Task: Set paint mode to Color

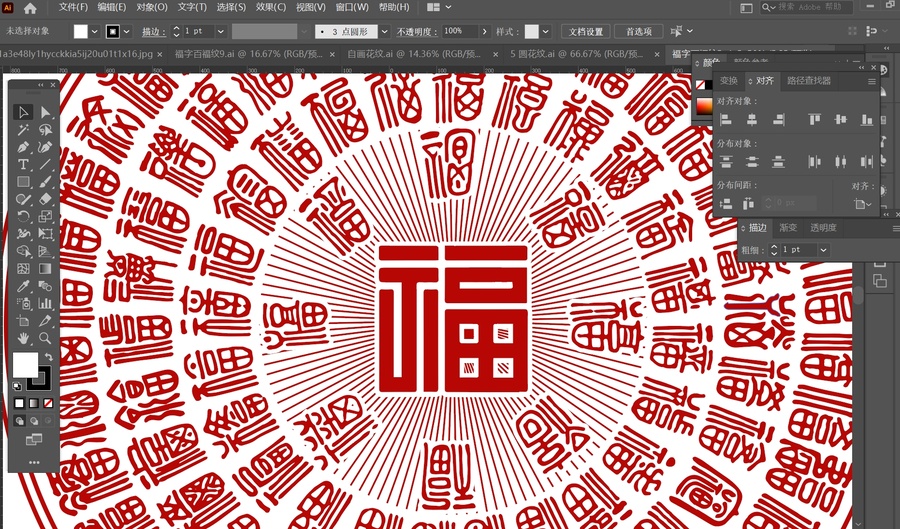Action: [20, 403]
